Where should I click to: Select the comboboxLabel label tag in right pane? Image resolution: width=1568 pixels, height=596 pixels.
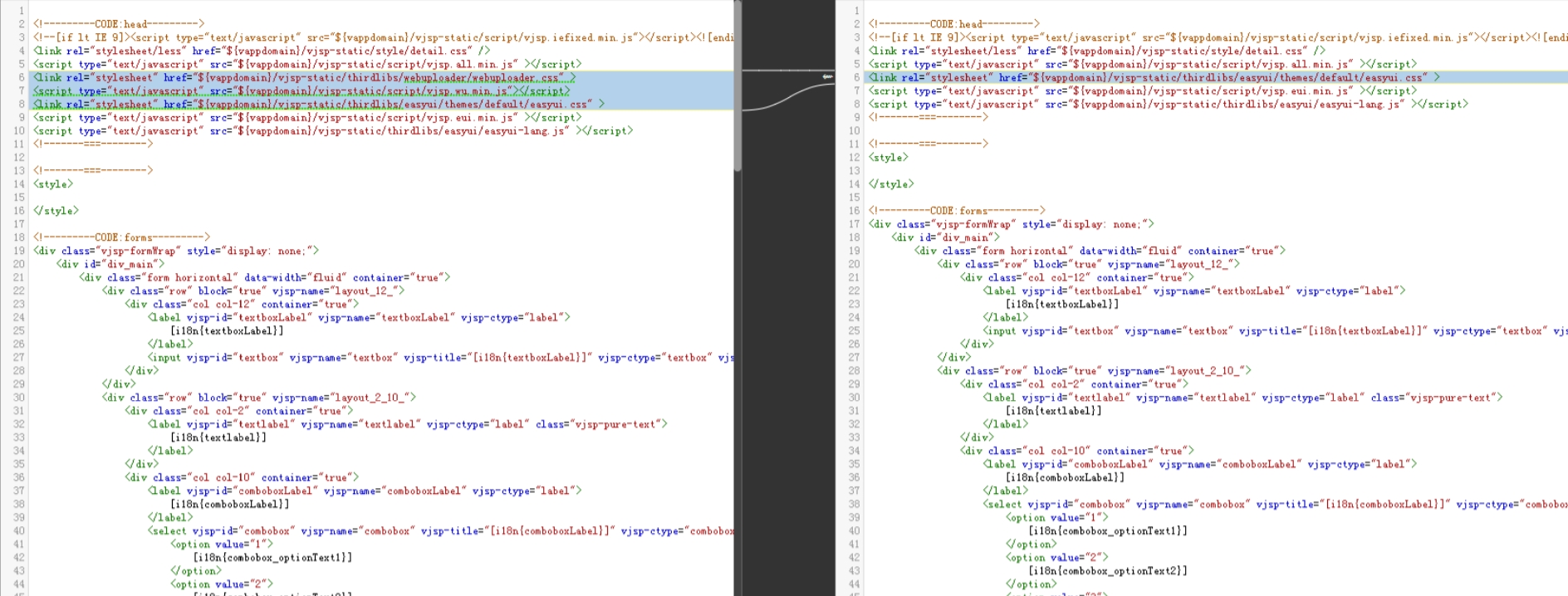click(1200, 464)
